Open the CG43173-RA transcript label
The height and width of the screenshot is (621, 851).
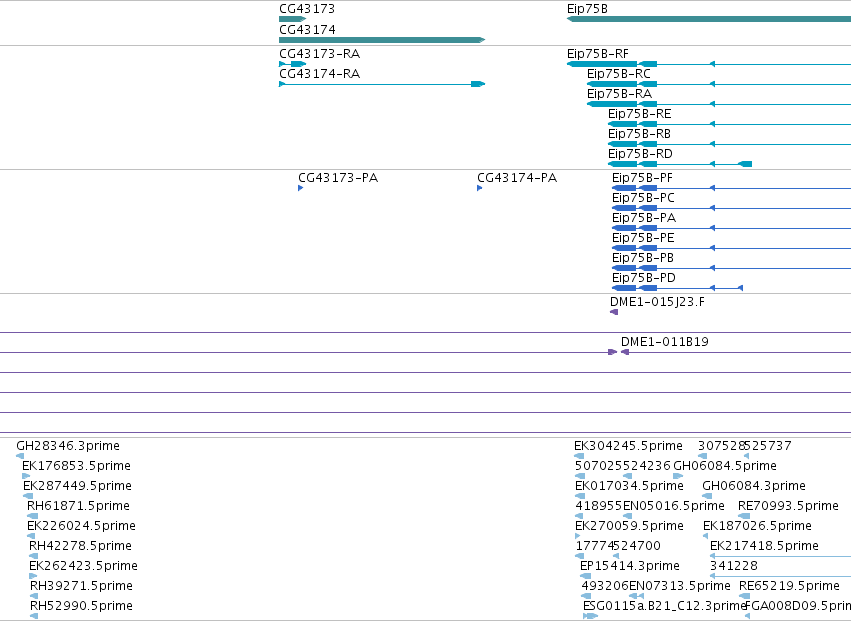click(320, 54)
